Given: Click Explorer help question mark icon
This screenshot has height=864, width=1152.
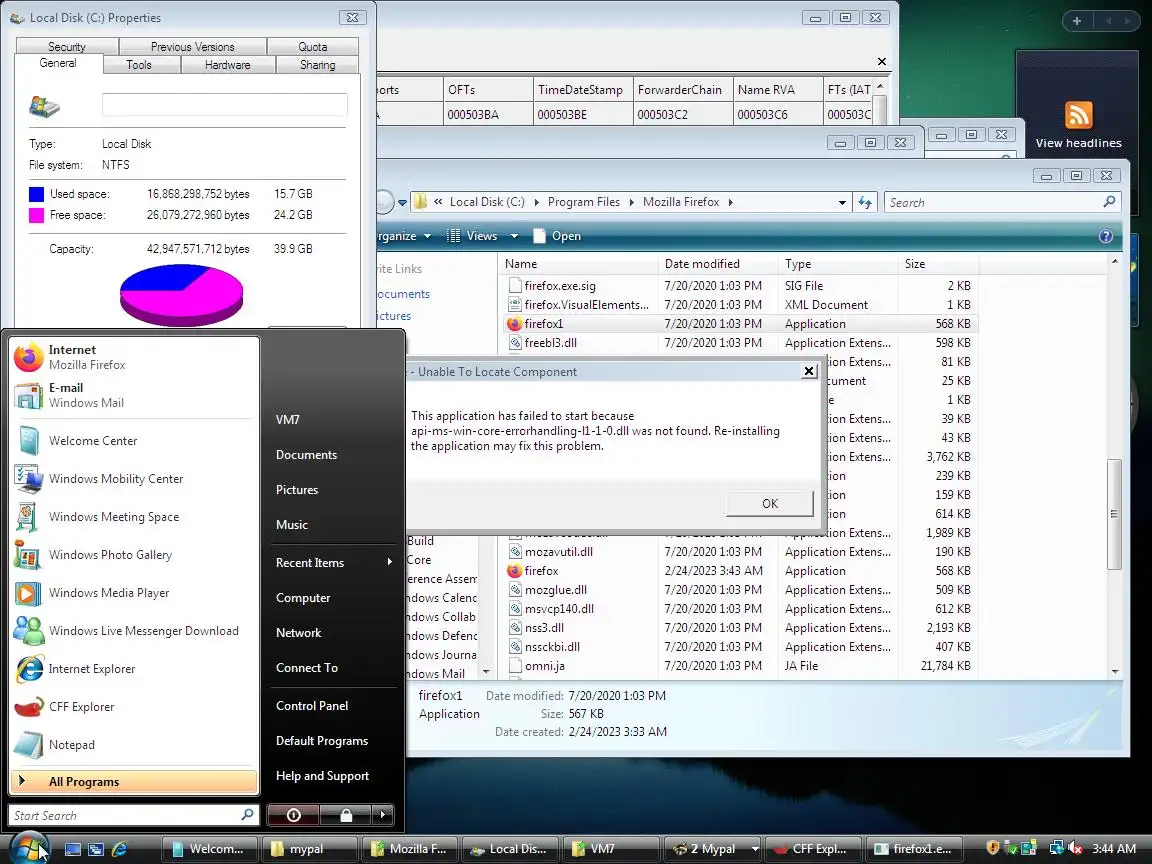Looking at the screenshot, I should (x=1105, y=236).
